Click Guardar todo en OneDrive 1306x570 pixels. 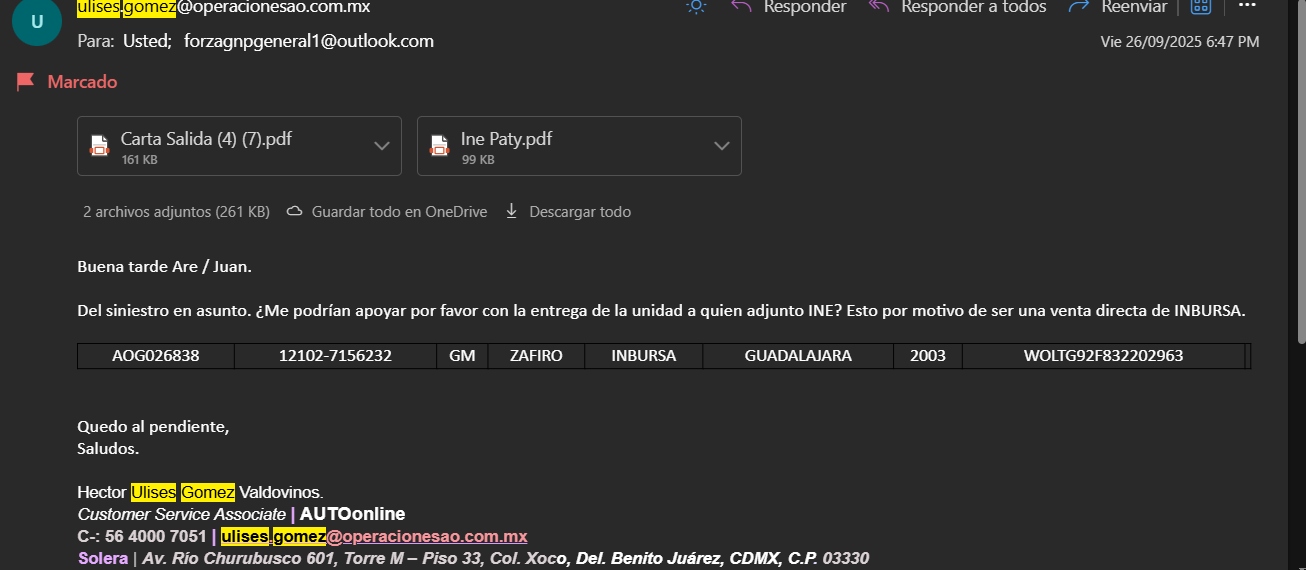[399, 212]
